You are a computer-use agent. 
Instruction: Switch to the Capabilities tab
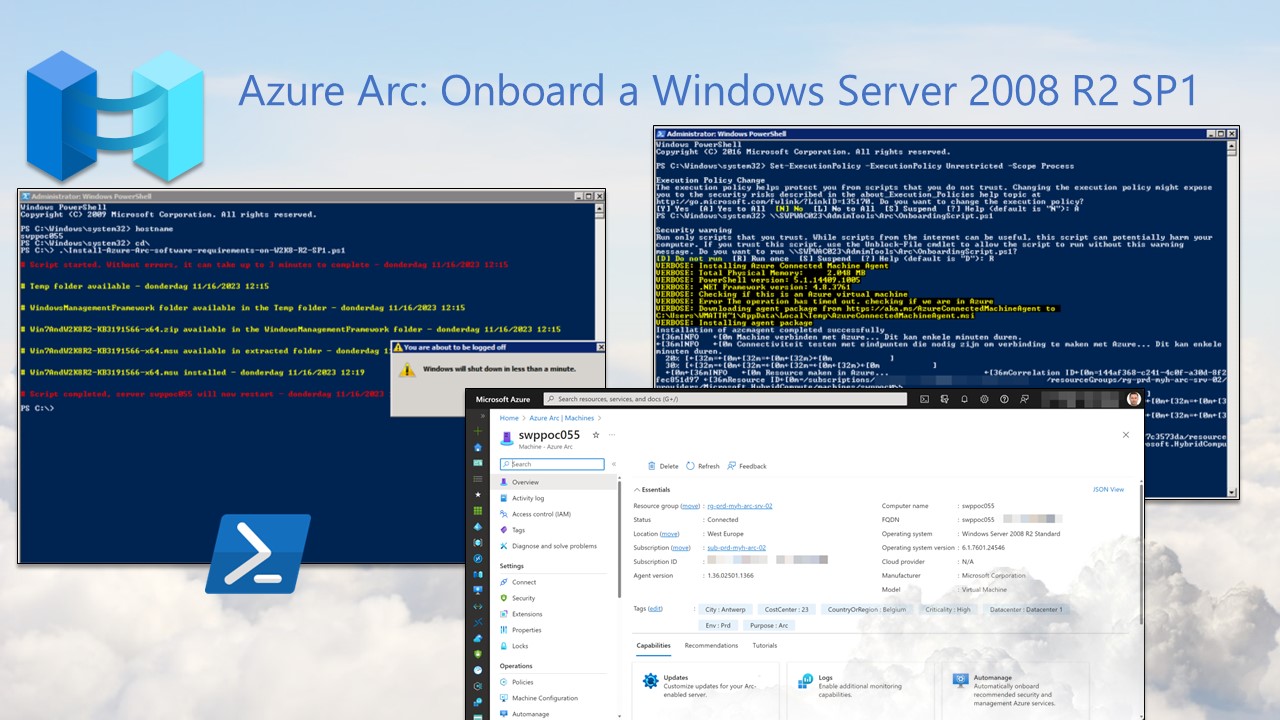[654, 646]
